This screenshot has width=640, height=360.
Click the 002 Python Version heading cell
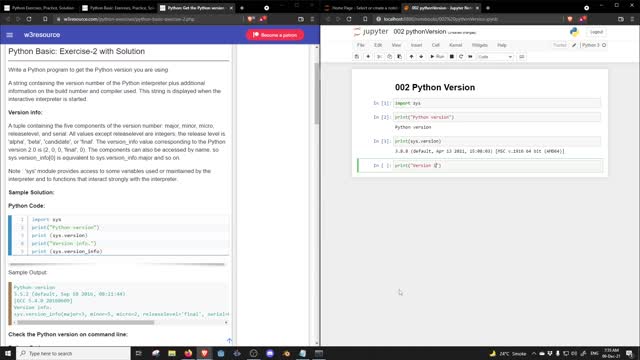[435, 87]
